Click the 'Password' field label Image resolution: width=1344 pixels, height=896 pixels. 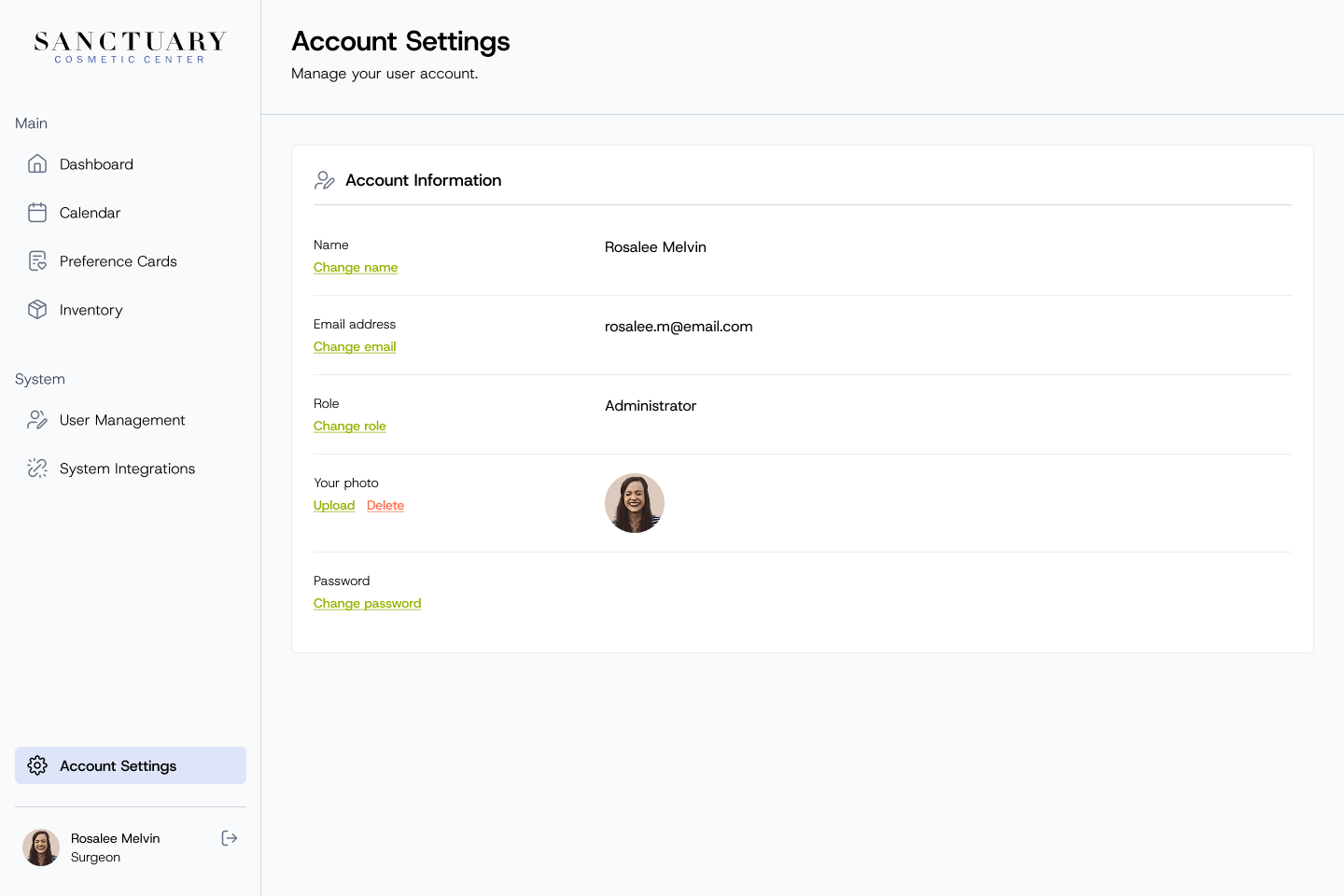click(x=342, y=581)
